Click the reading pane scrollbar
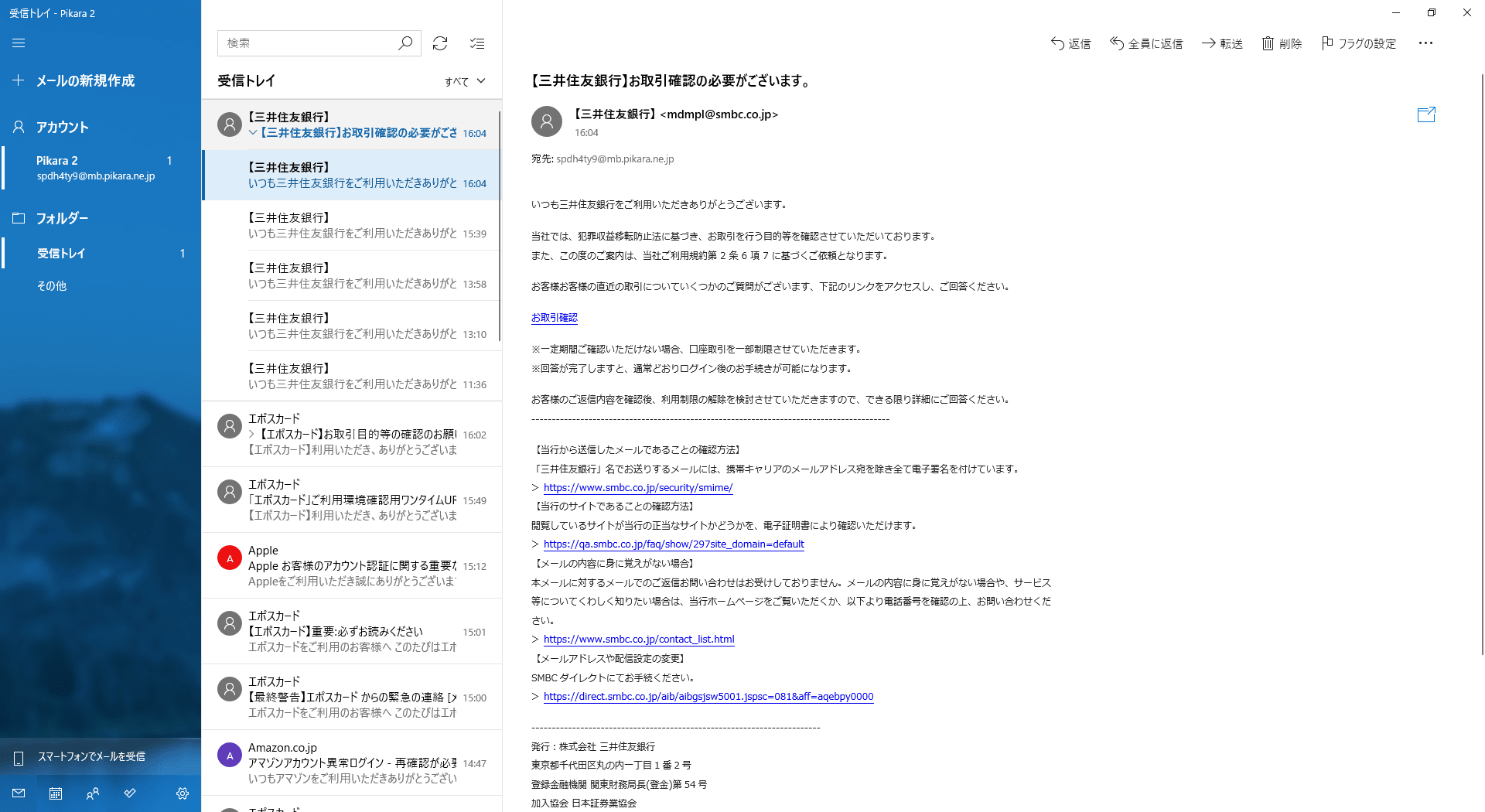 coord(1482,363)
